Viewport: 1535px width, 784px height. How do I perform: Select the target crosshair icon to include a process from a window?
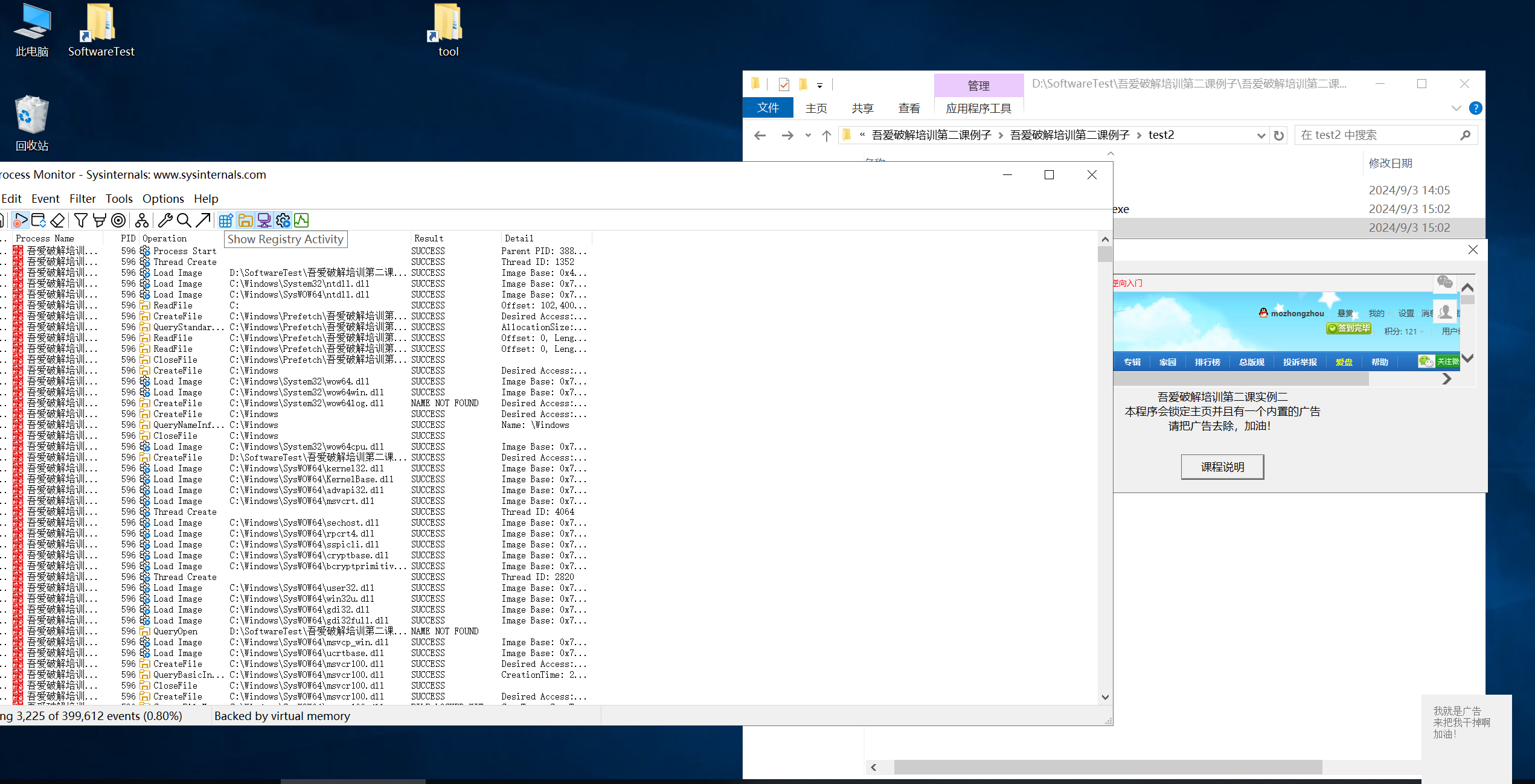[x=118, y=220]
